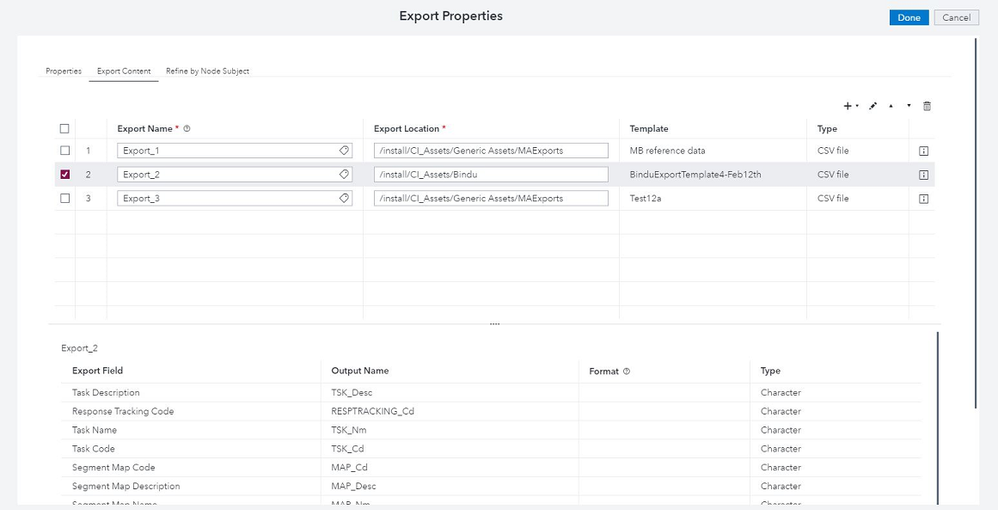Open row options icon for Export_1

[924, 151]
